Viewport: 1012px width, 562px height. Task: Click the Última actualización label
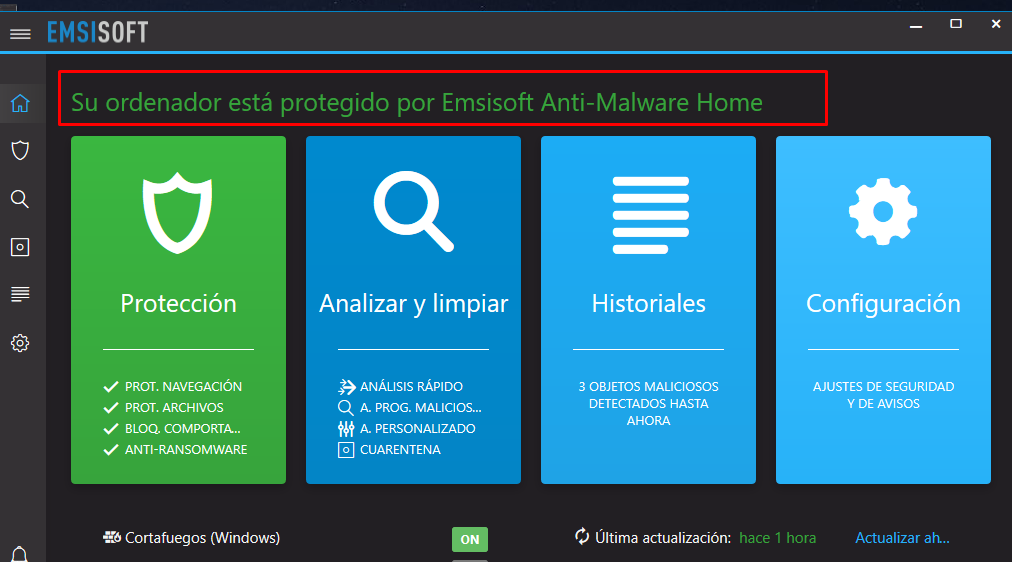(x=663, y=537)
